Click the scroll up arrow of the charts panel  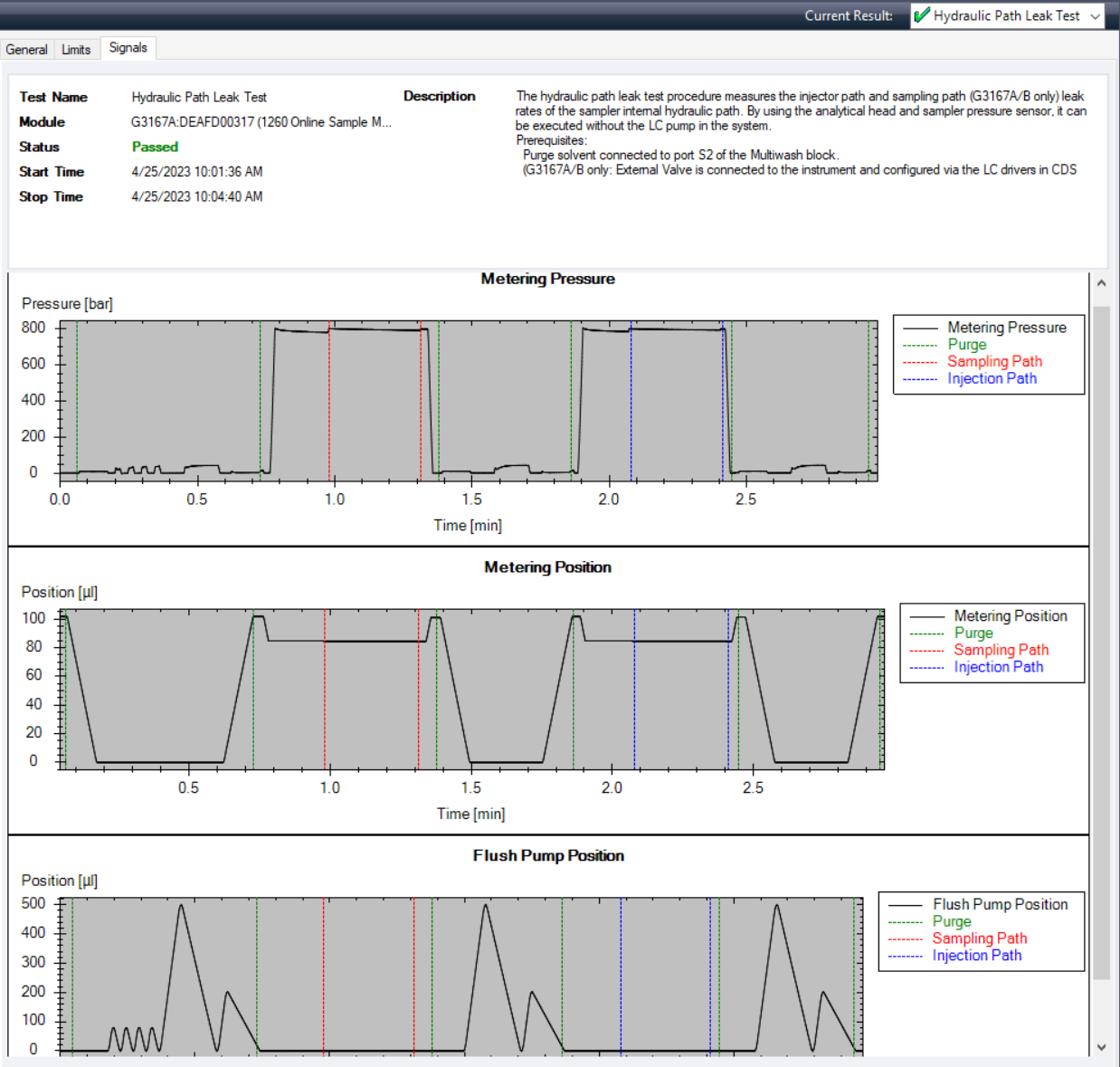1101,283
